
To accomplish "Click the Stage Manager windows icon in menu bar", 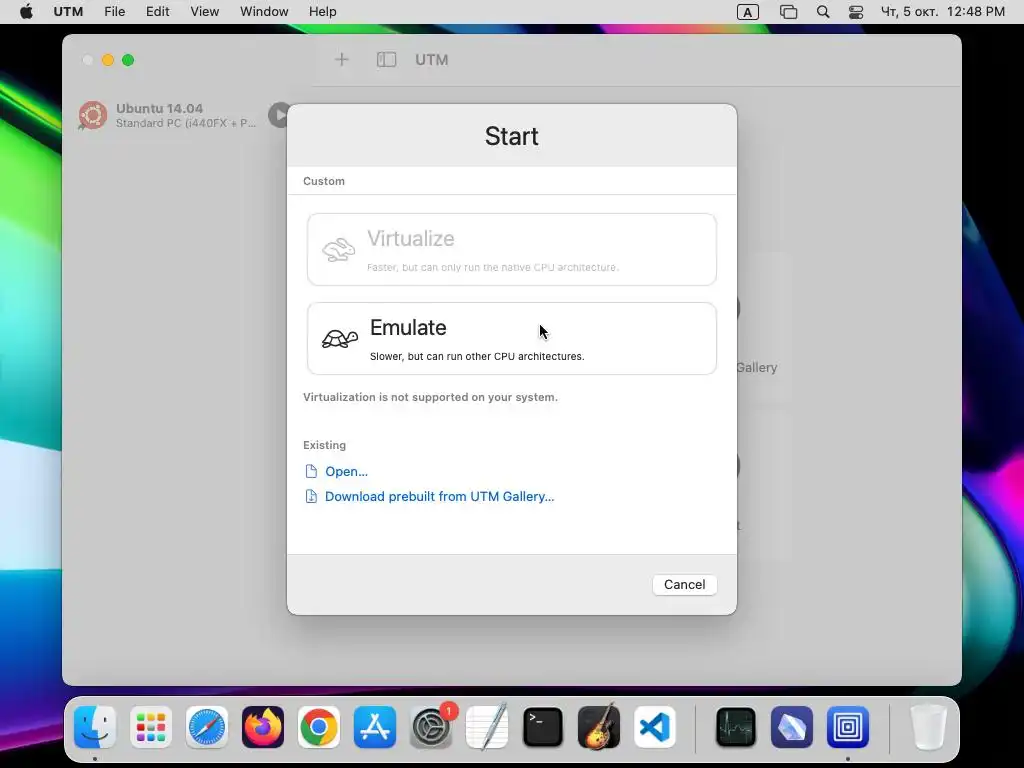I will 788,12.
